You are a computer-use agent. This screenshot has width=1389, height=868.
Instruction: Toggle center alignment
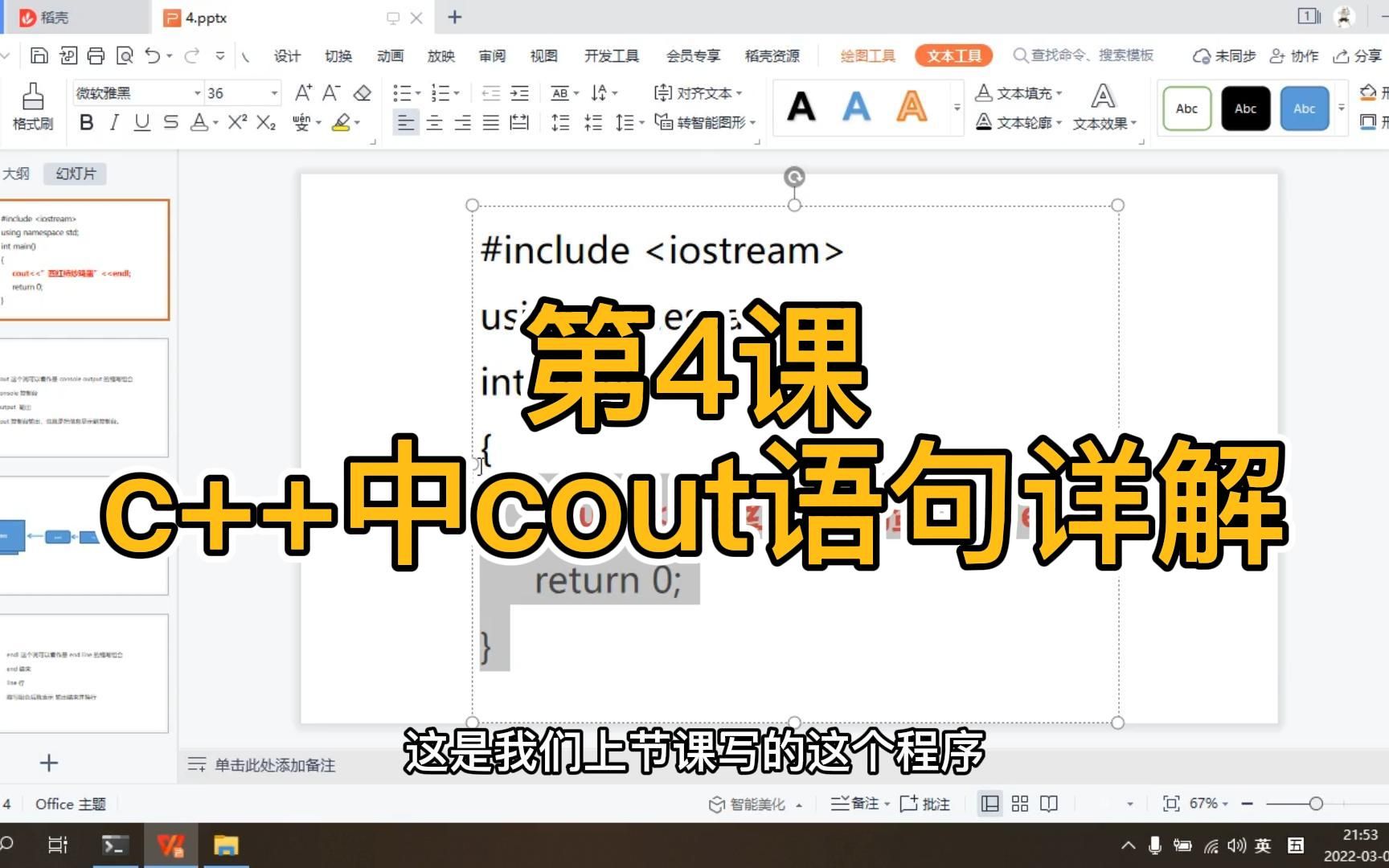435,122
